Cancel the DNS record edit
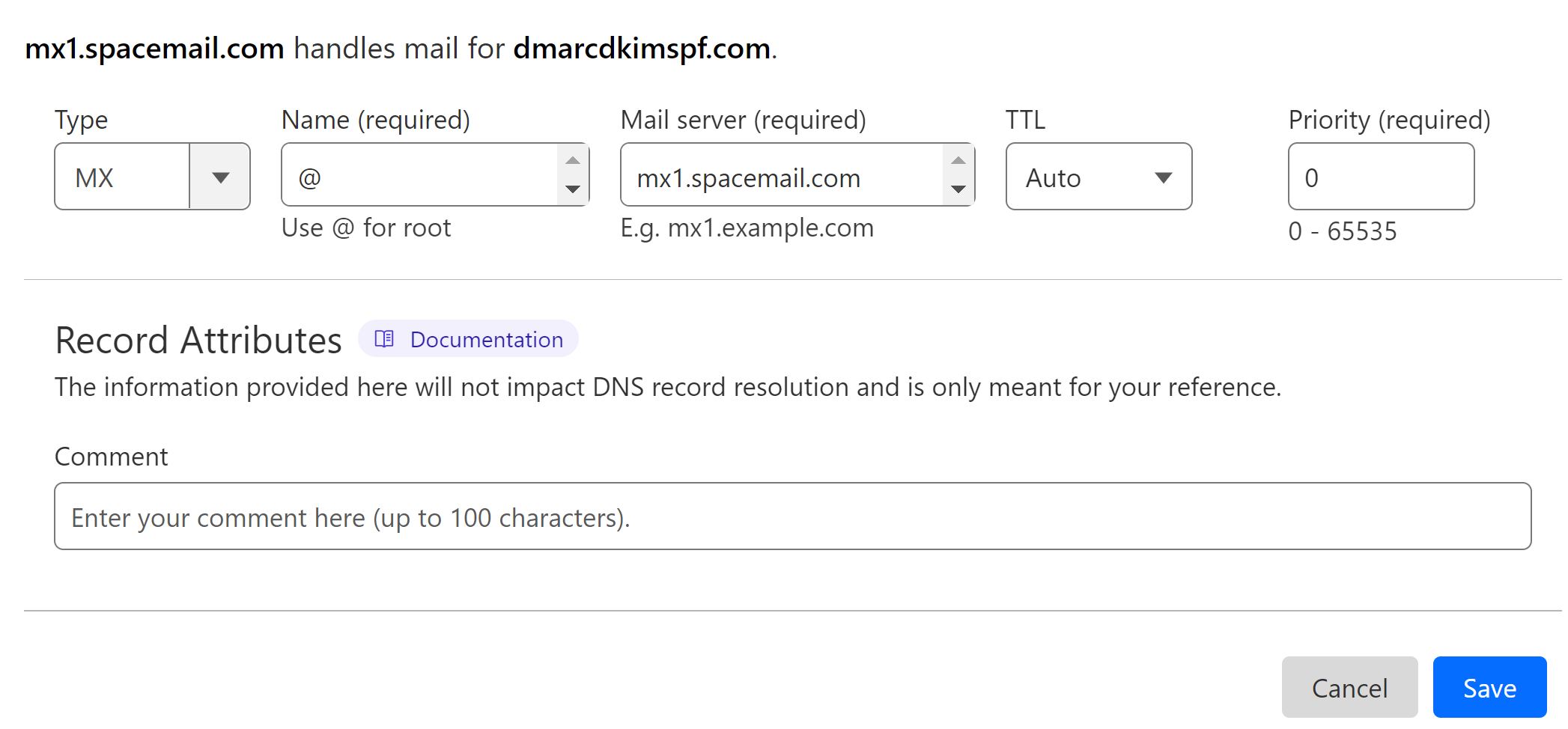This screenshot has width=1568, height=729. (1349, 688)
